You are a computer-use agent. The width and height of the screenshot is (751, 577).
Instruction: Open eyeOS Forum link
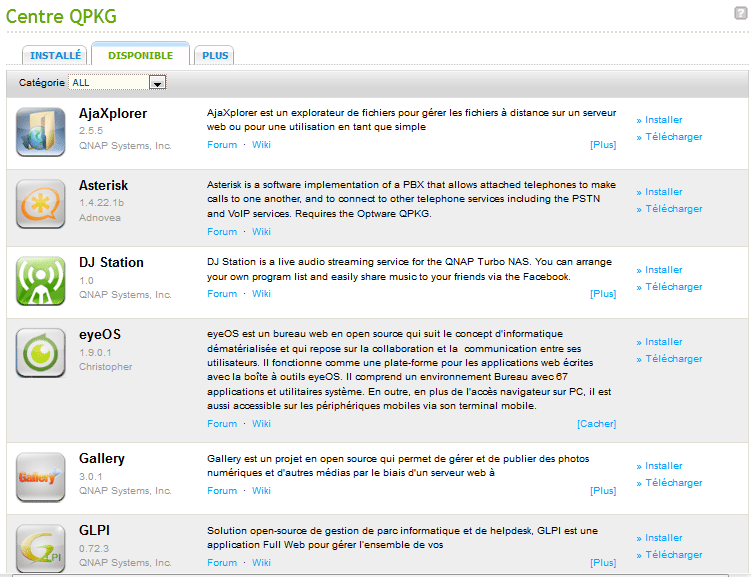pyautogui.click(x=222, y=424)
